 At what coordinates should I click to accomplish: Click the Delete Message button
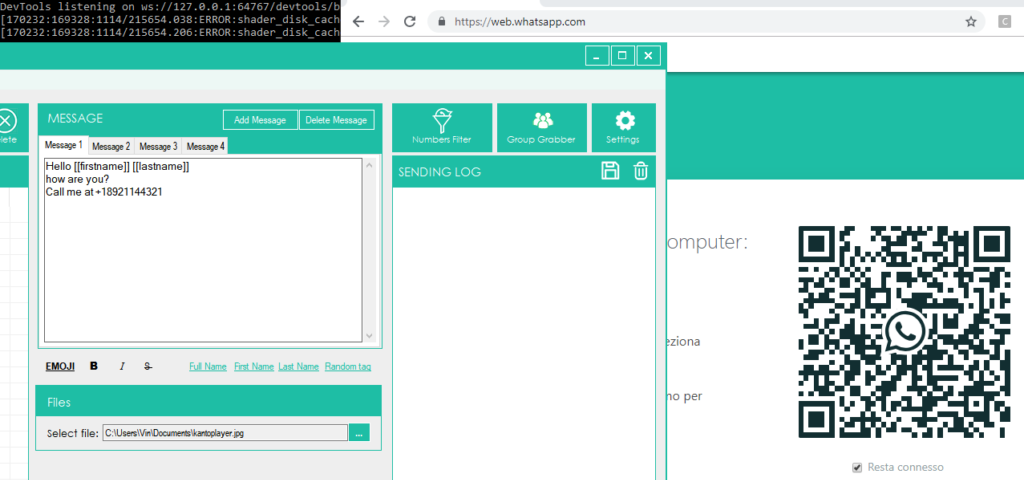point(336,120)
